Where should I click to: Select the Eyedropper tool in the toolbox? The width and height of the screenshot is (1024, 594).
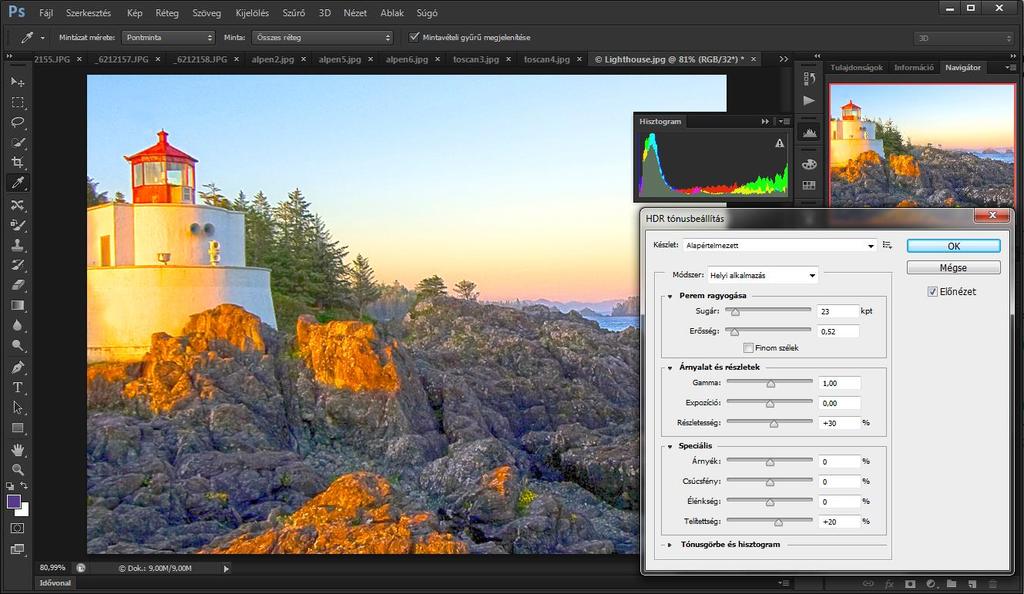click(x=18, y=183)
